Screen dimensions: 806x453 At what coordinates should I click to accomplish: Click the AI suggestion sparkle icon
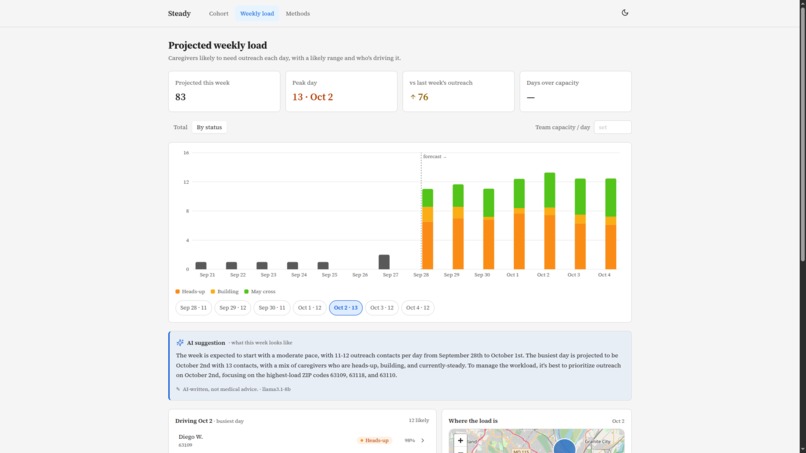pos(180,342)
